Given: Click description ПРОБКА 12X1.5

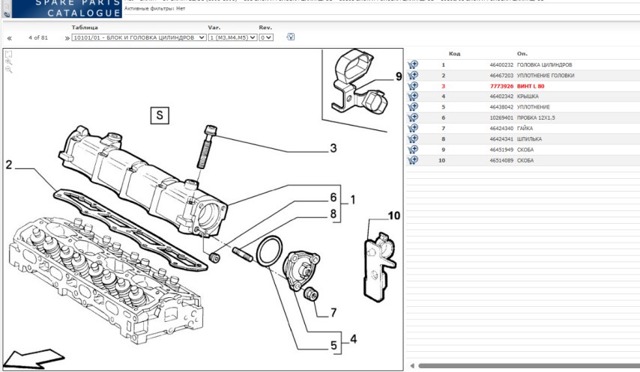Looking at the screenshot, I should coord(536,118).
